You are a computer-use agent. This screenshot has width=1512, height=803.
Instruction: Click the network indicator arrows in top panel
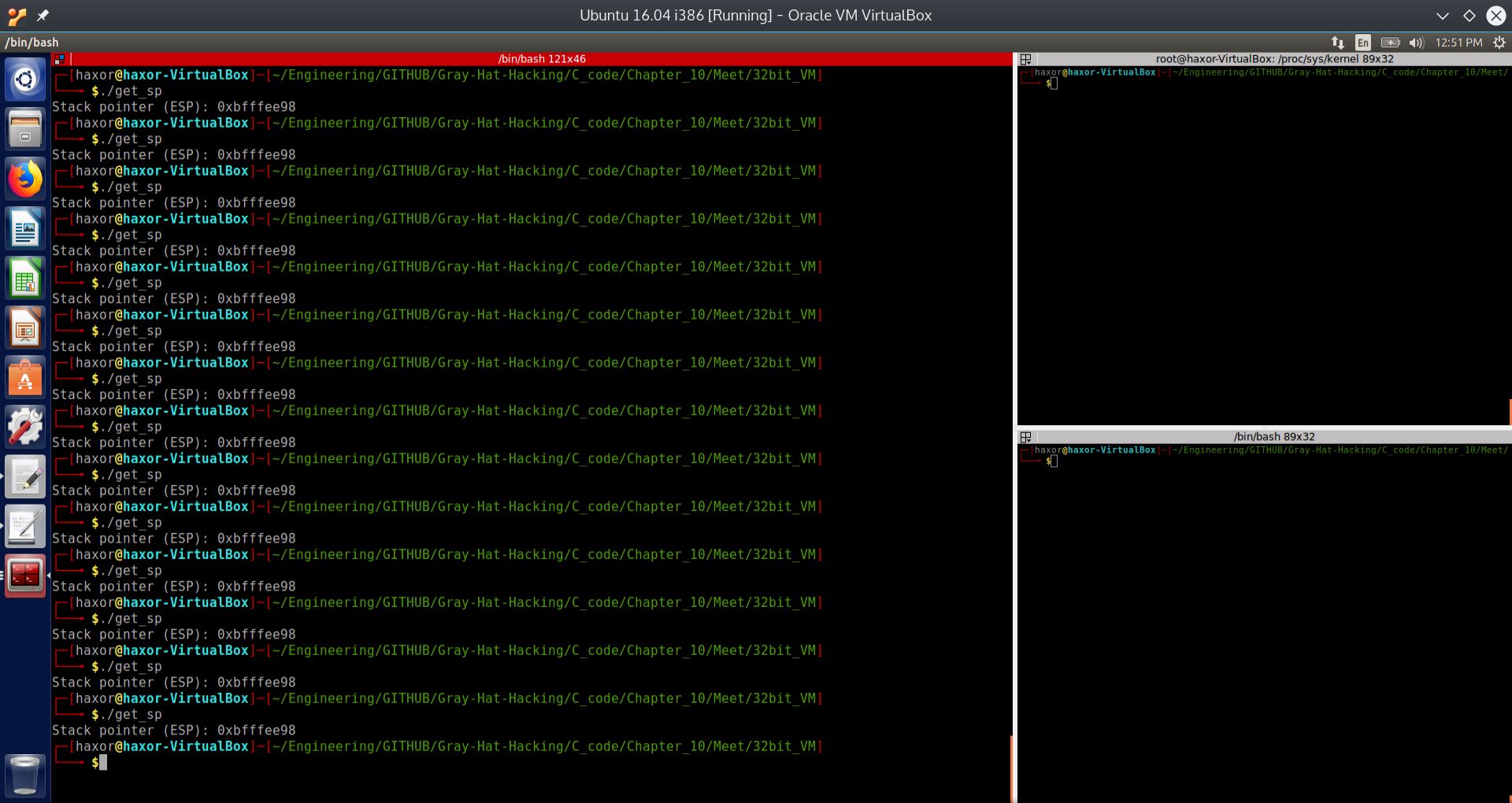point(1336,43)
